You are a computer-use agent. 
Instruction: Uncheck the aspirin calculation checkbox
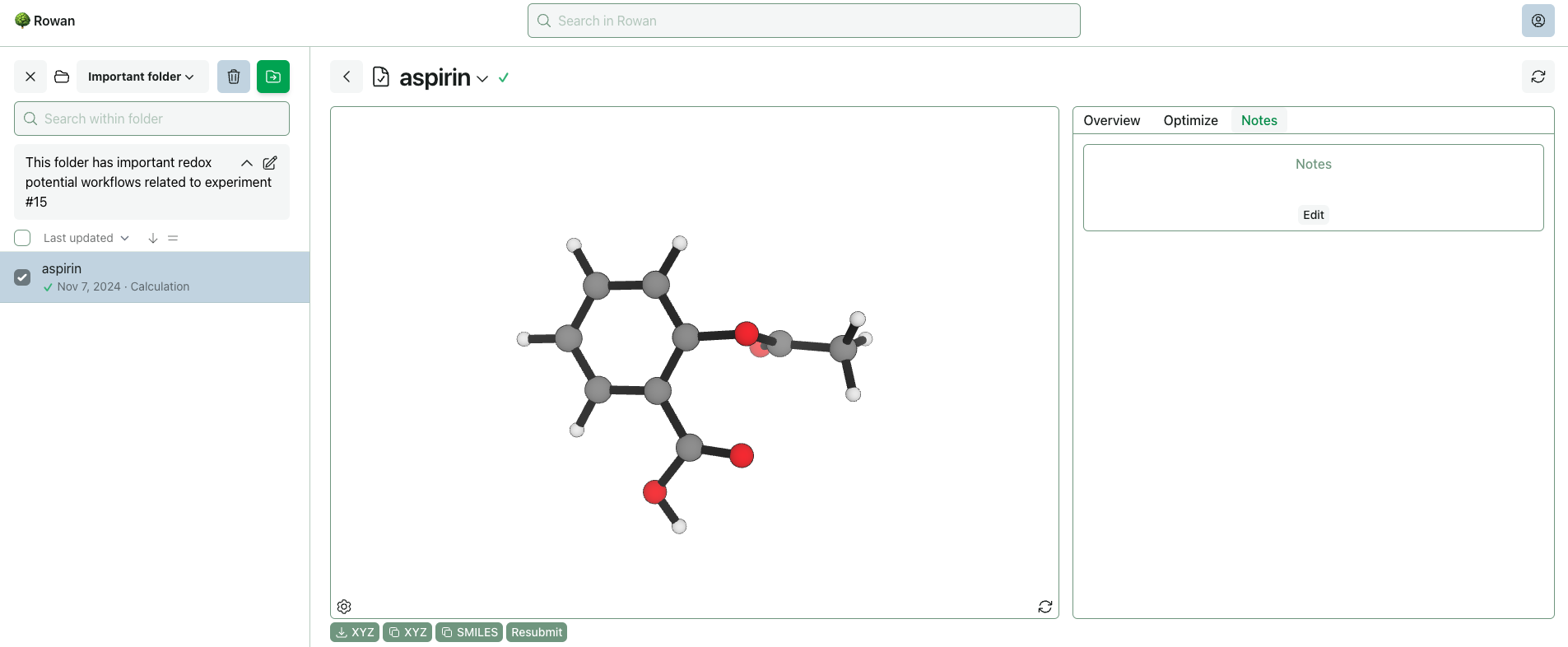[22, 277]
